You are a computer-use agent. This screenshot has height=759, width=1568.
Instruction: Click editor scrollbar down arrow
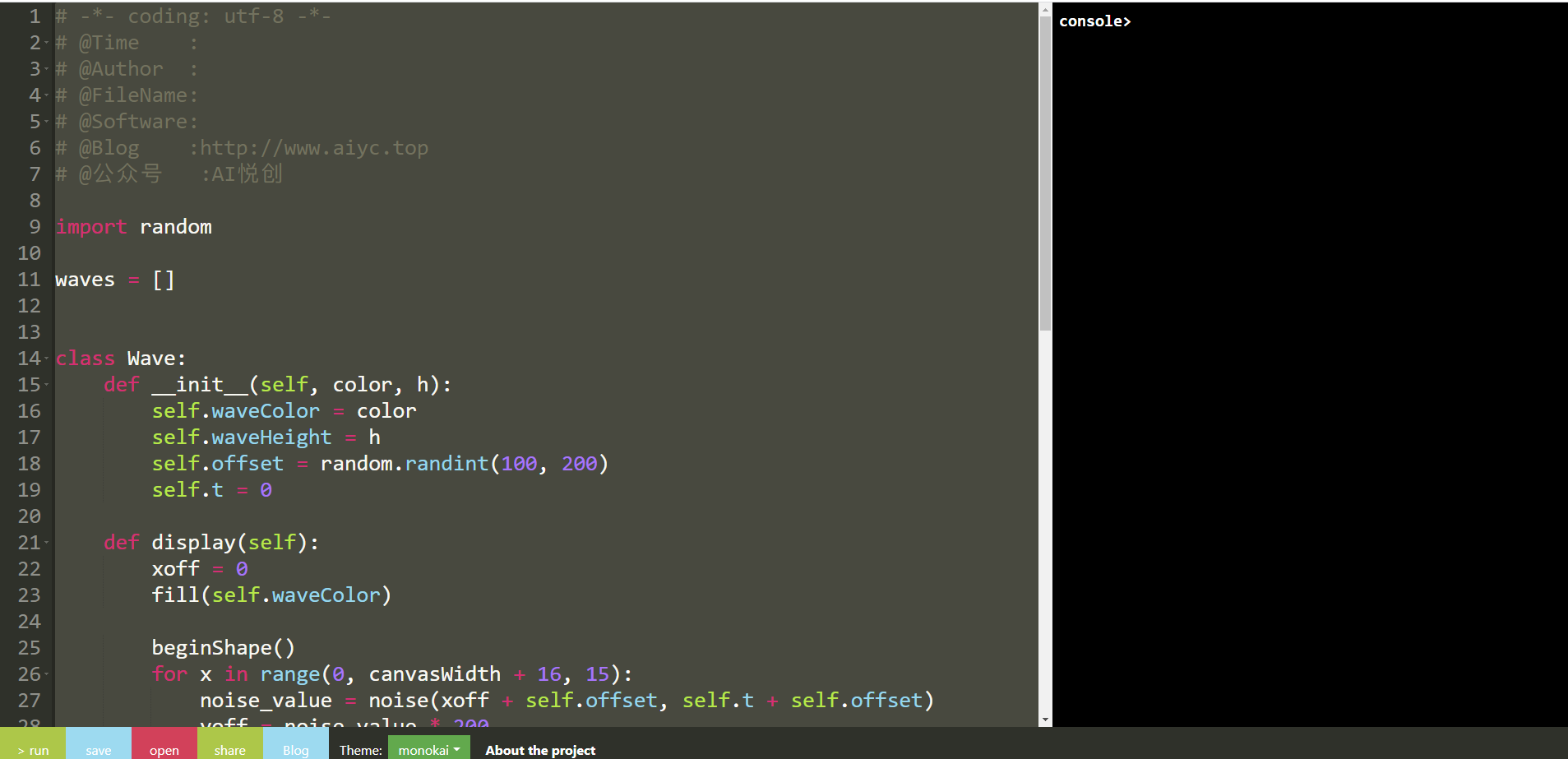click(x=1045, y=720)
